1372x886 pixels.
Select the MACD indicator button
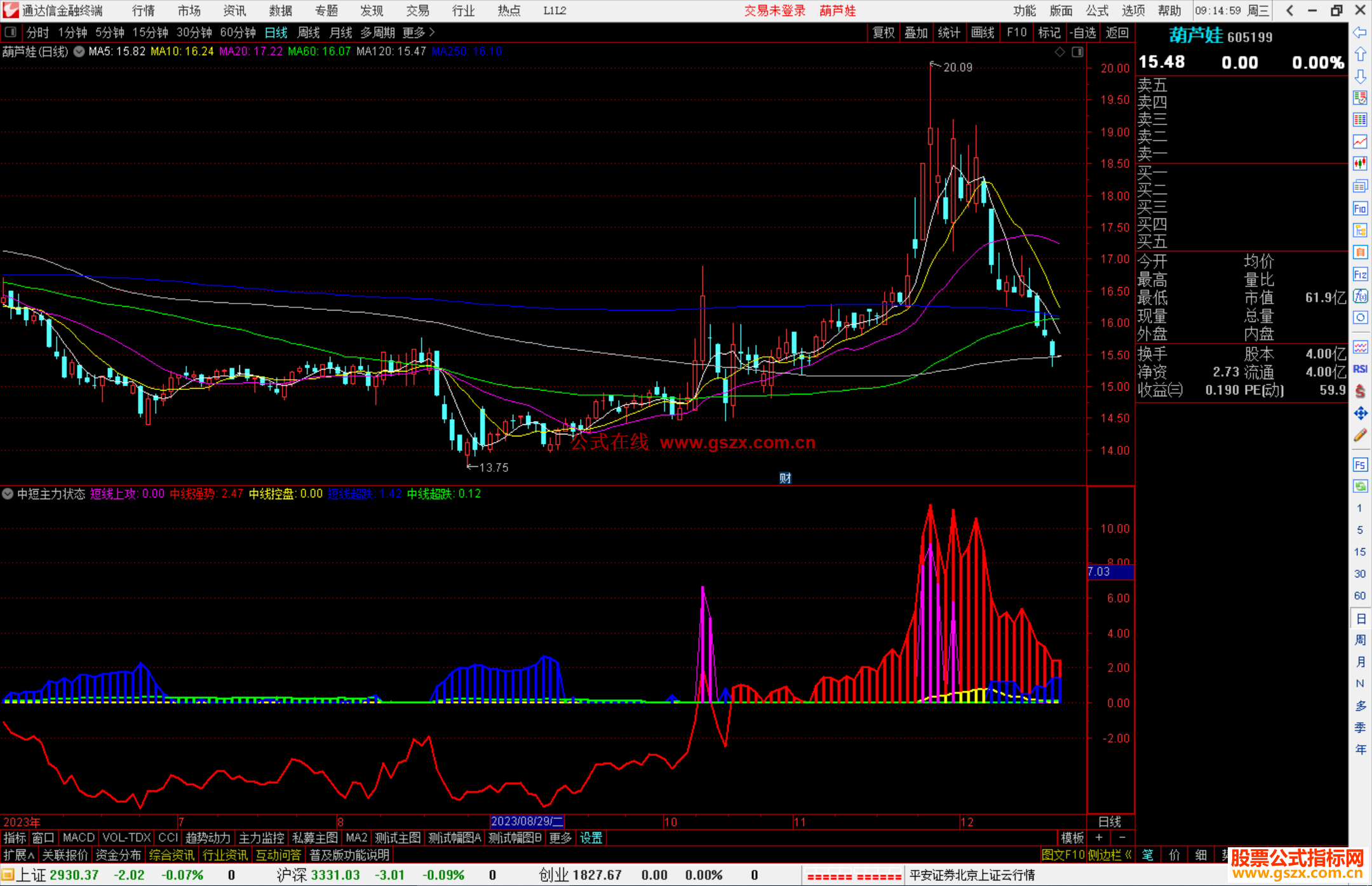click(78, 838)
